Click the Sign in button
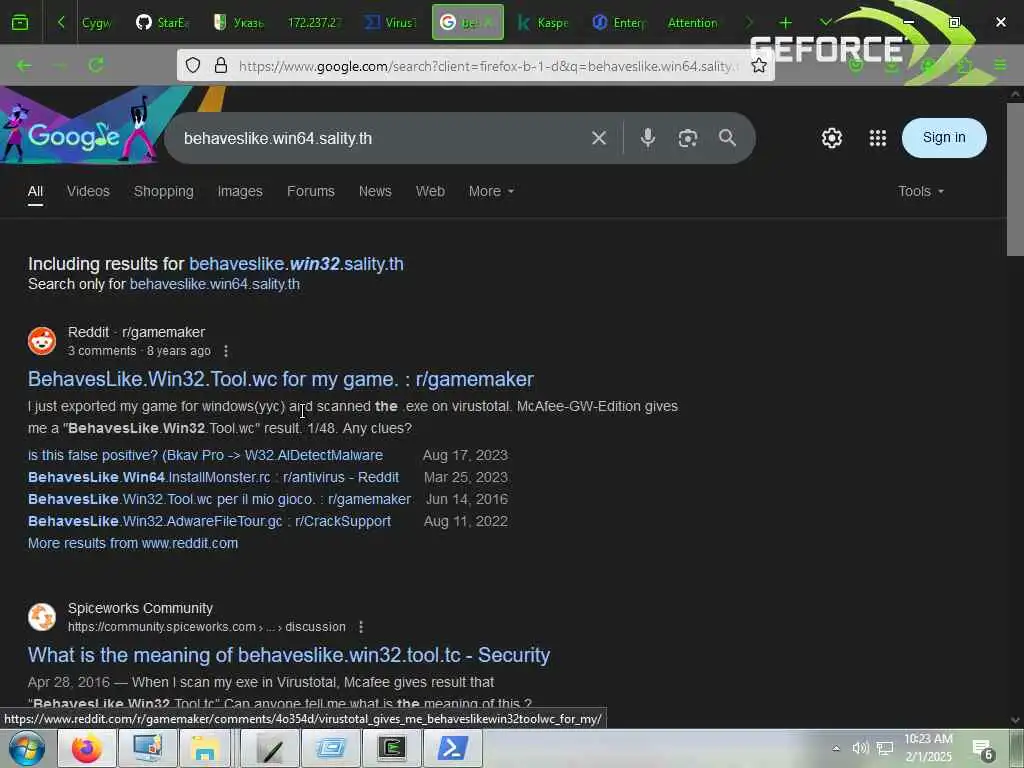 point(944,138)
